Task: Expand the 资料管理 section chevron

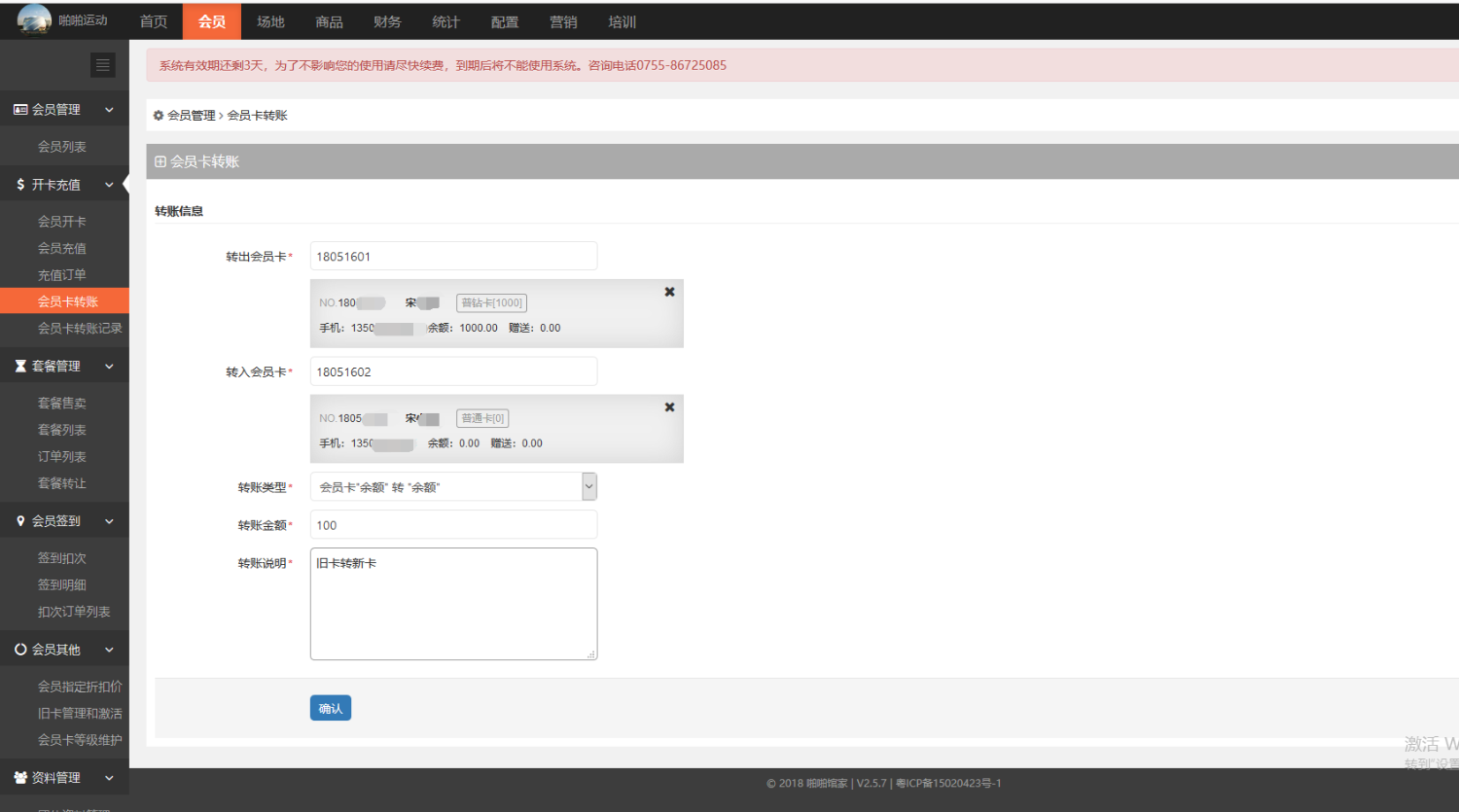Action: (109, 778)
